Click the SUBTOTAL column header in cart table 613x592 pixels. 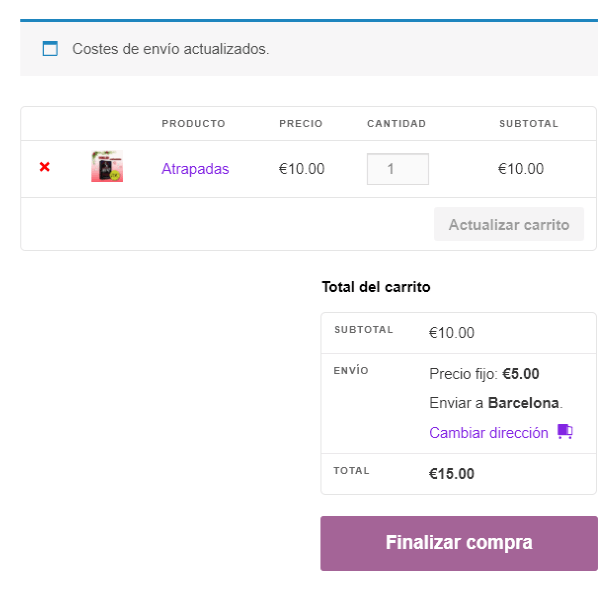[x=529, y=124]
